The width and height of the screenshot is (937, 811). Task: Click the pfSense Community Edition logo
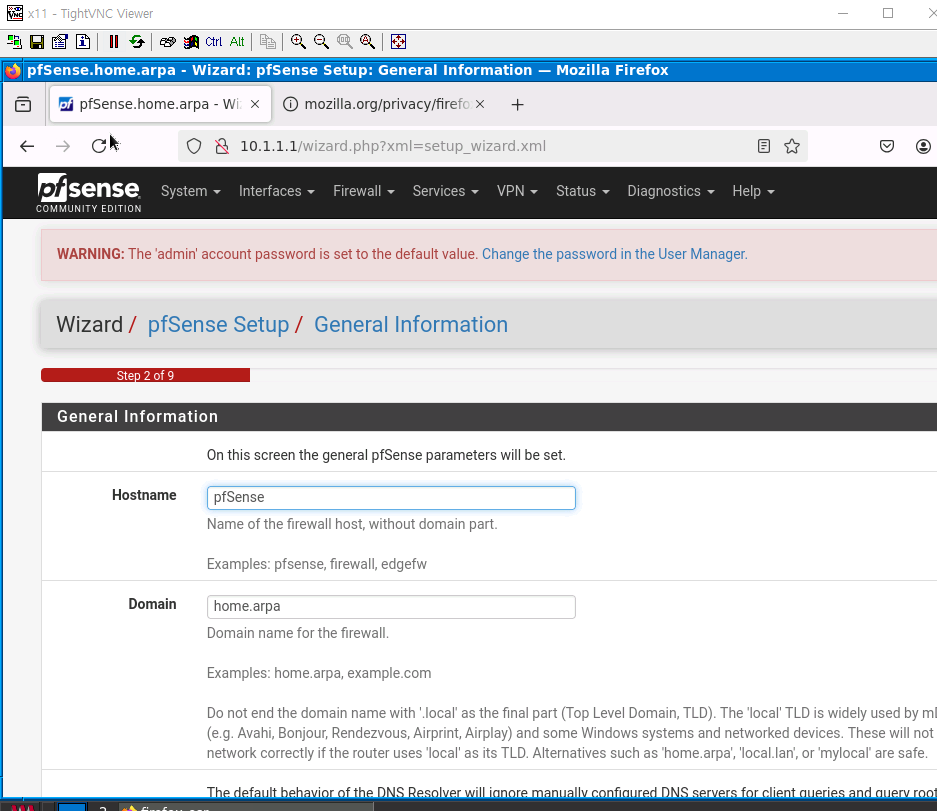tap(88, 192)
